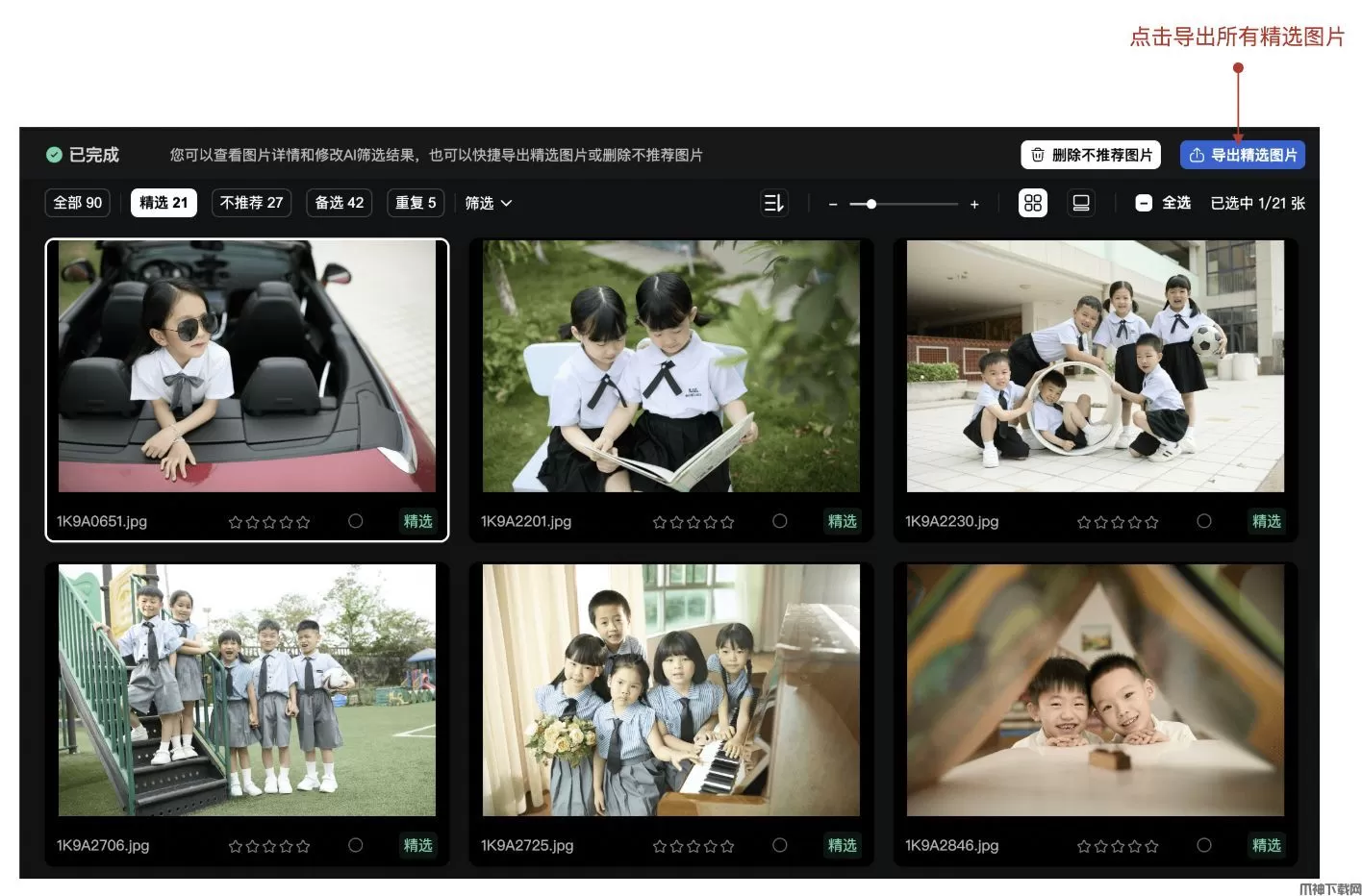Open the 备选 42 tab
1362x896 pixels.
tap(340, 203)
